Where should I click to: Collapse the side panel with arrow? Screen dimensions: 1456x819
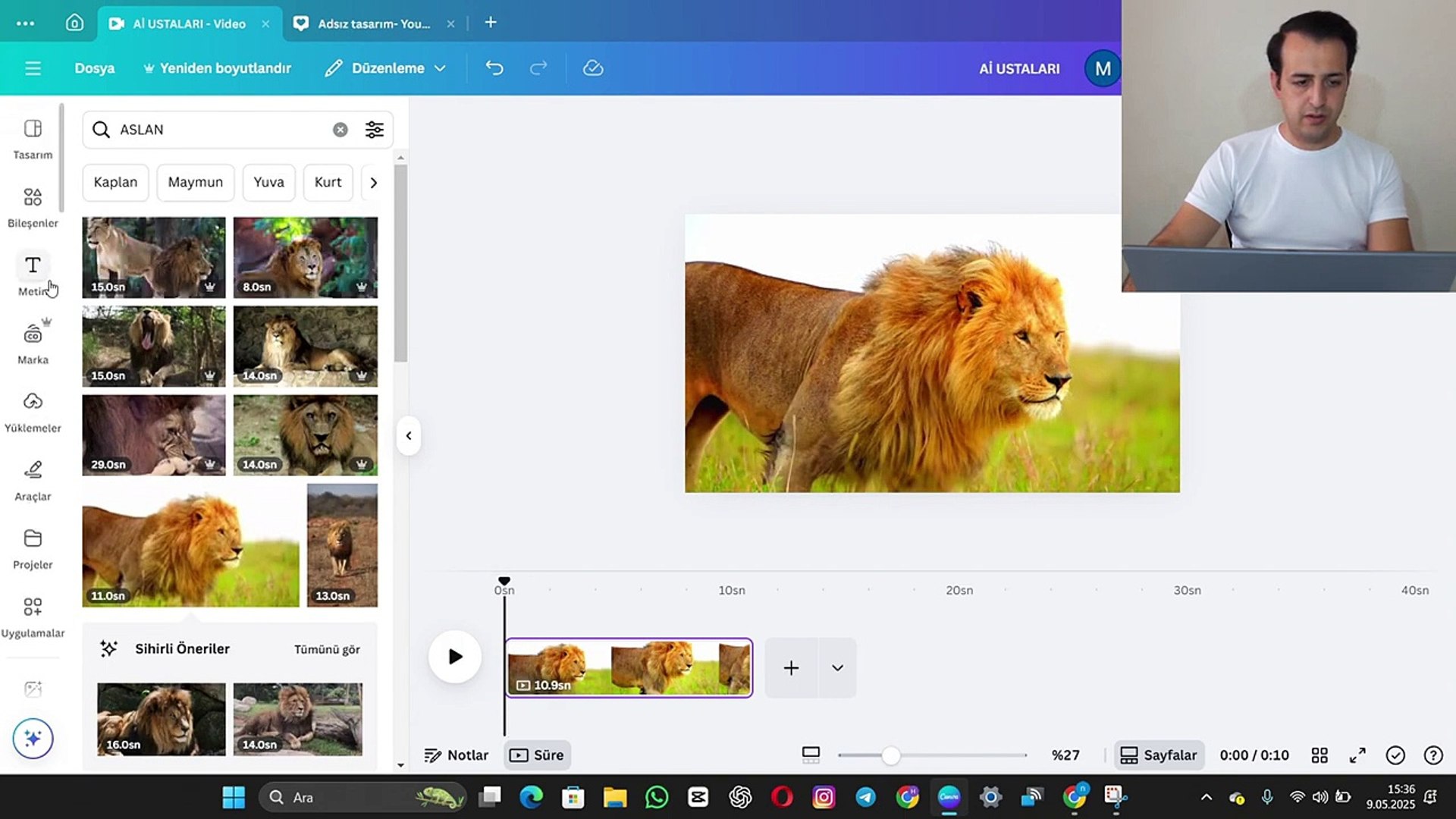click(409, 435)
